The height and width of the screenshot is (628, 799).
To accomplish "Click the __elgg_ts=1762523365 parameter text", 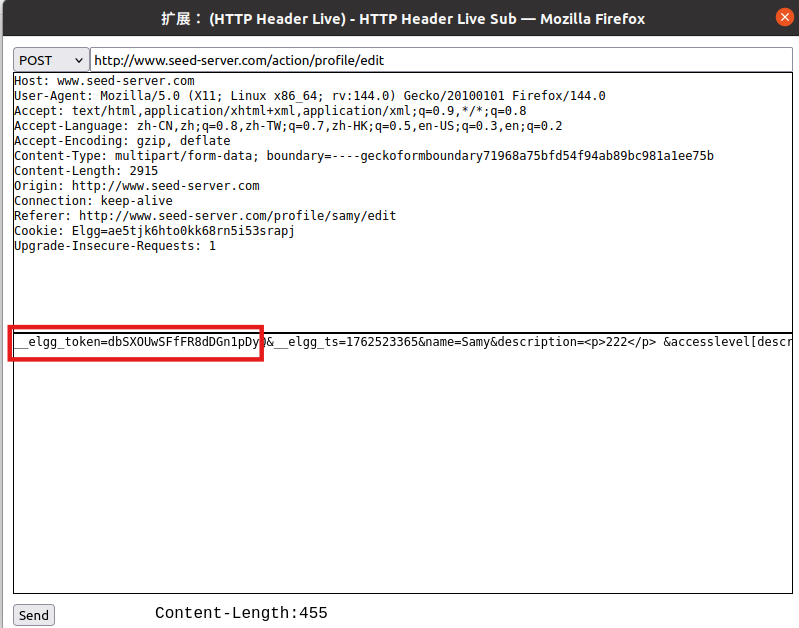I will (346, 342).
